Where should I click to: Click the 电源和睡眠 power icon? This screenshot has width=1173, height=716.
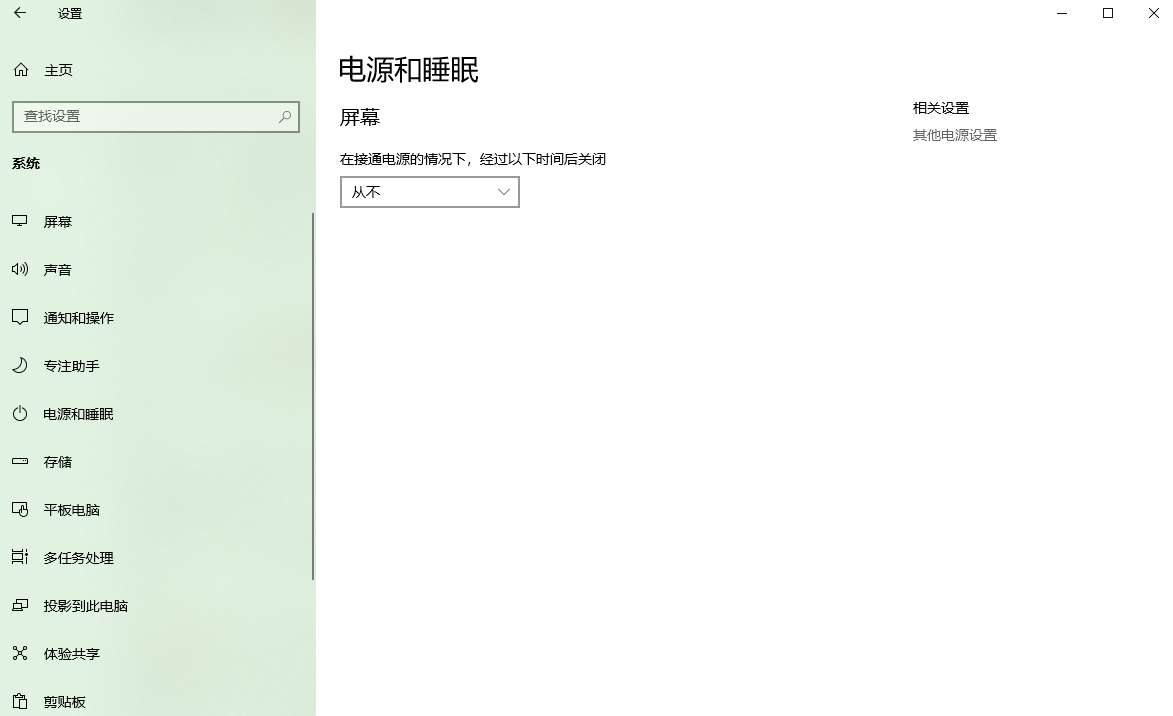tap(20, 413)
